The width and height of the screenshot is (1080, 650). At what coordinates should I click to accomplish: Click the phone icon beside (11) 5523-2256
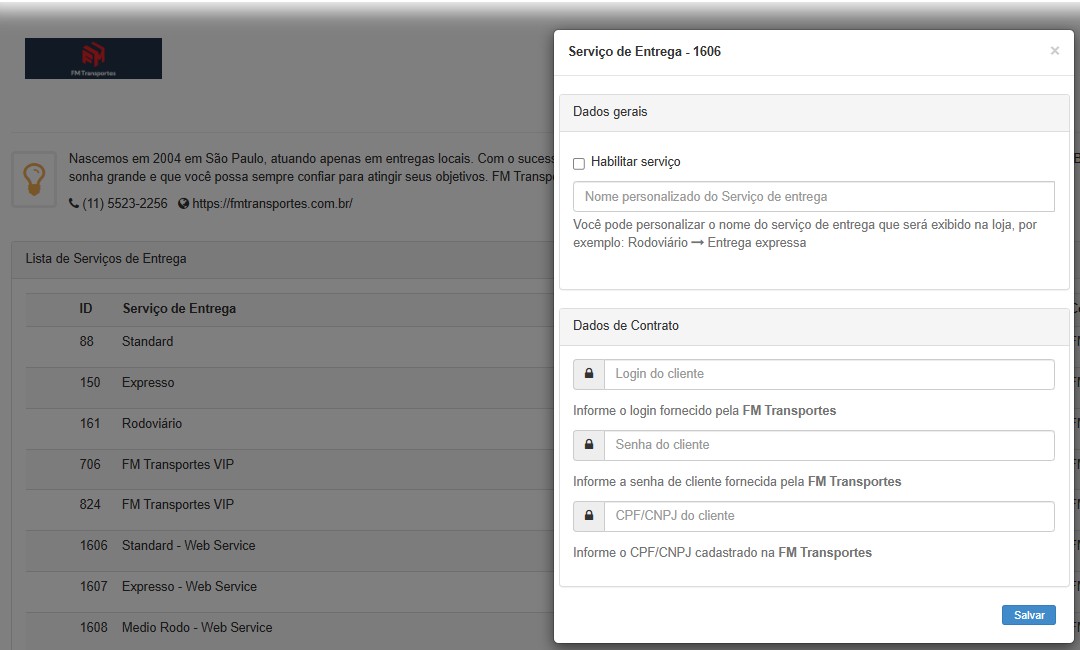coord(74,204)
